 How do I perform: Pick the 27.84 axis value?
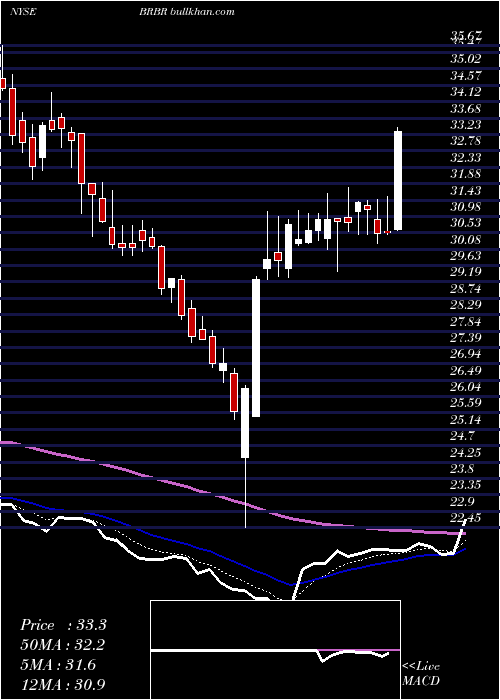click(x=465, y=322)
